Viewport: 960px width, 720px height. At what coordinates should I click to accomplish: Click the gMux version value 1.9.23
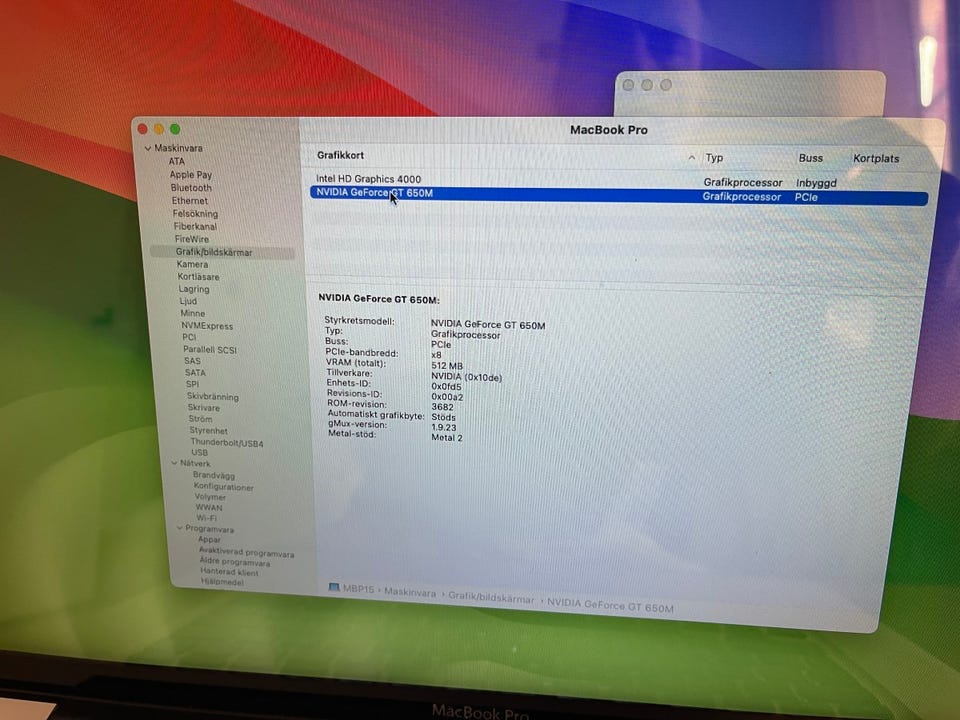coord(443,427)
